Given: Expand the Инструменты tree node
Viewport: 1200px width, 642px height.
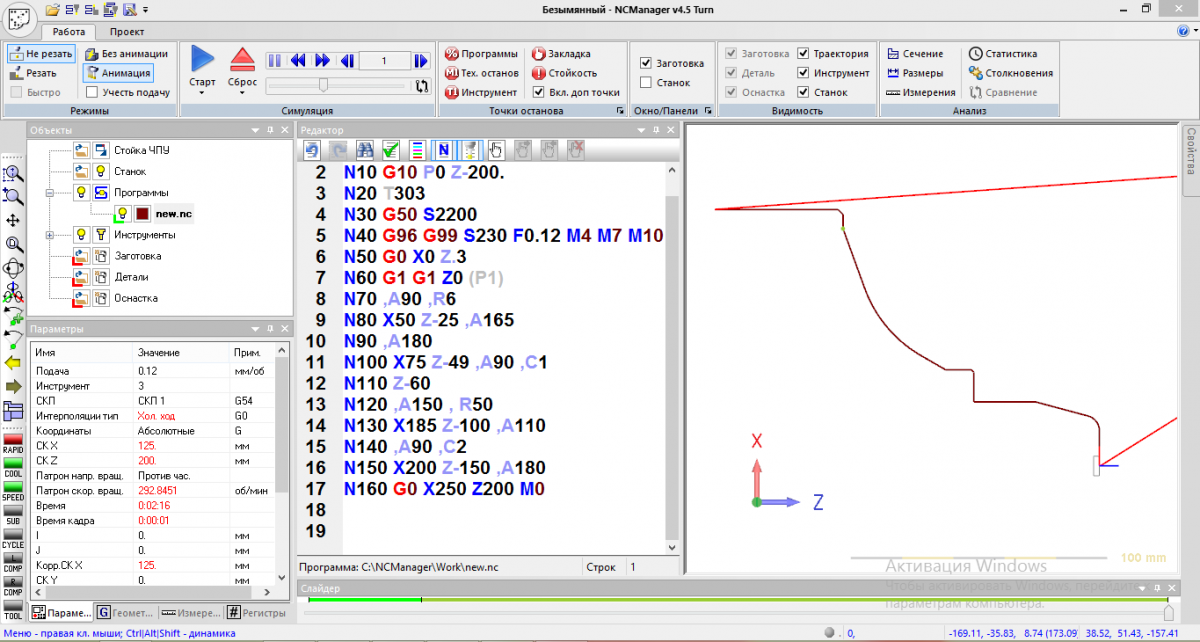Looking at the screenshot, I should pos(50,235).
